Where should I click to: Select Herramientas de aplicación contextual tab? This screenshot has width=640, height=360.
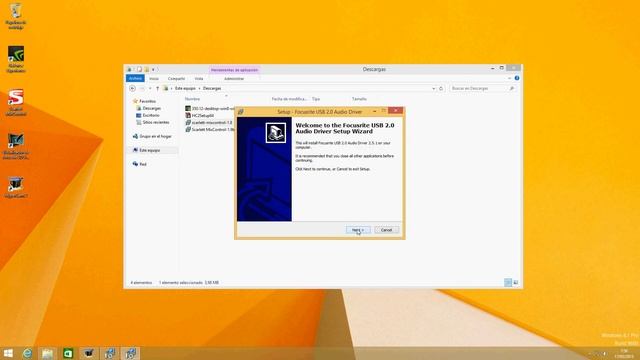click(234, 70)
